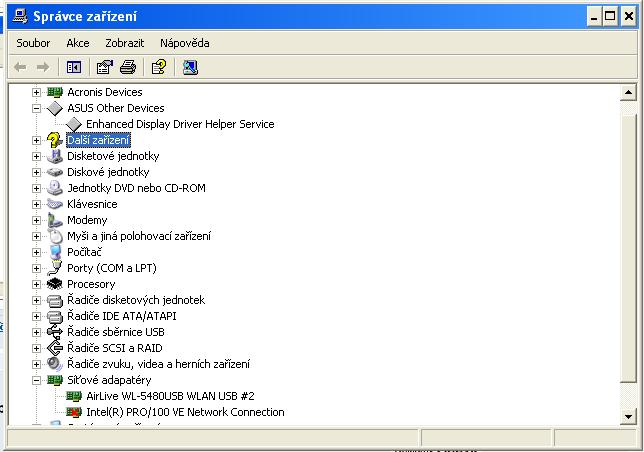The image size is (644, 452).
Task: Open the Soubor menu
Action: [33, 43]
